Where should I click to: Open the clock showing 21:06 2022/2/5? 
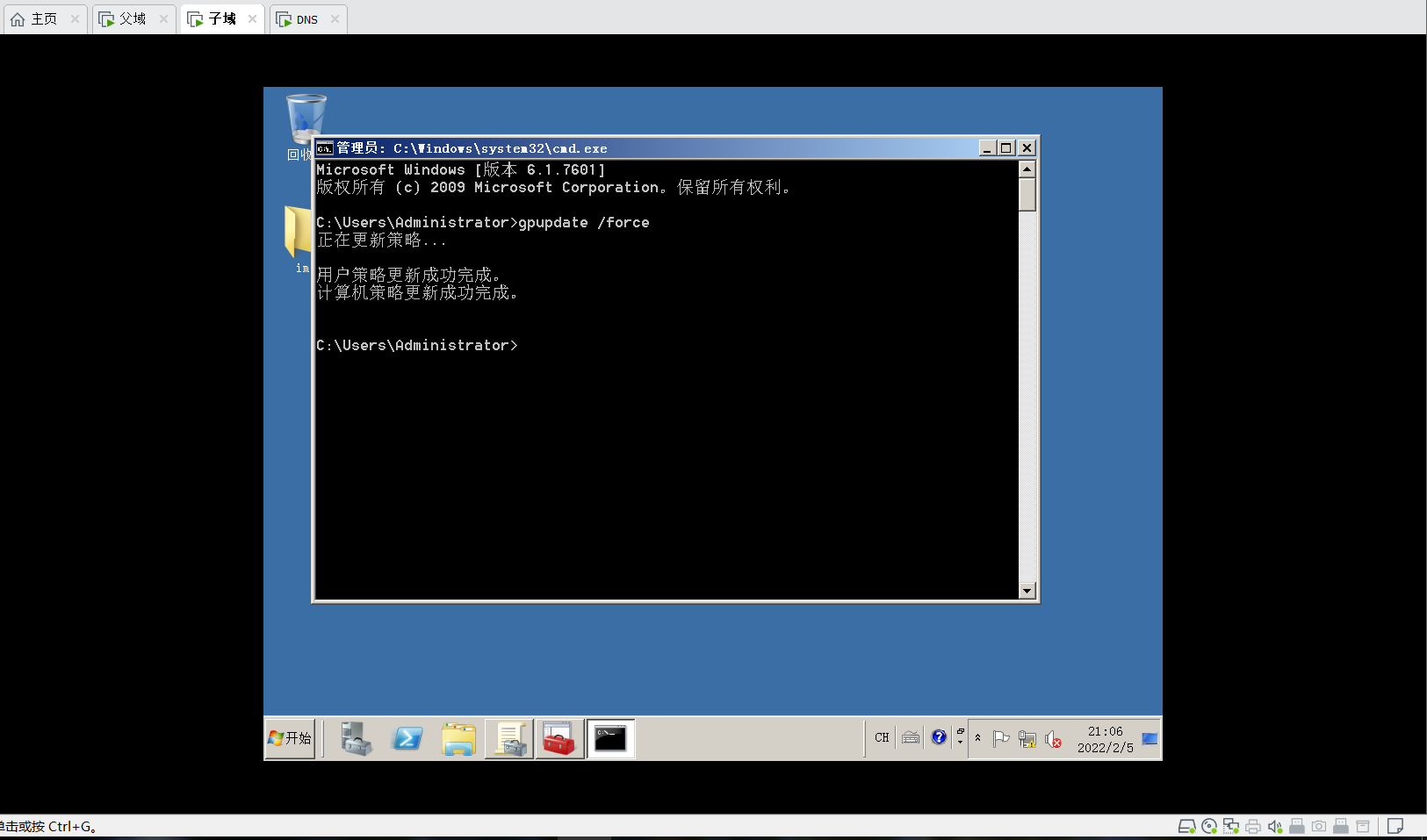tap(1105, 739)
